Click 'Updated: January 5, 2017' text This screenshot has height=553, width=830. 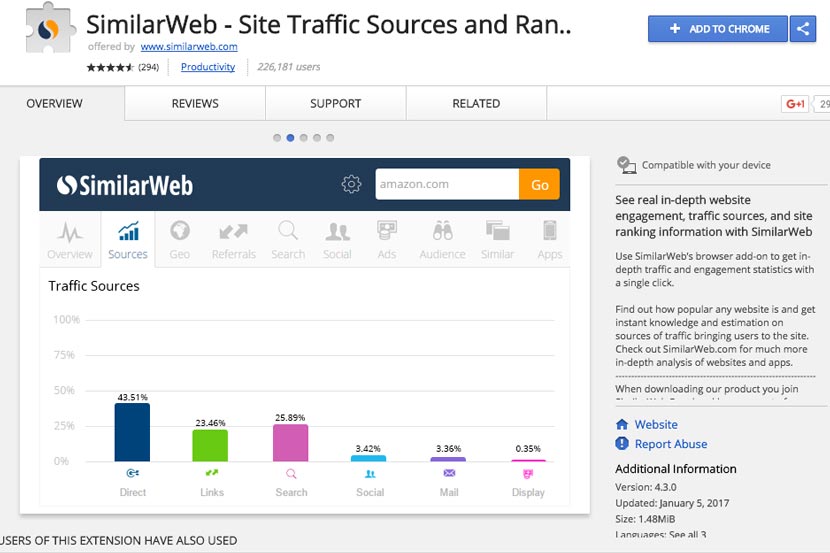672,503
